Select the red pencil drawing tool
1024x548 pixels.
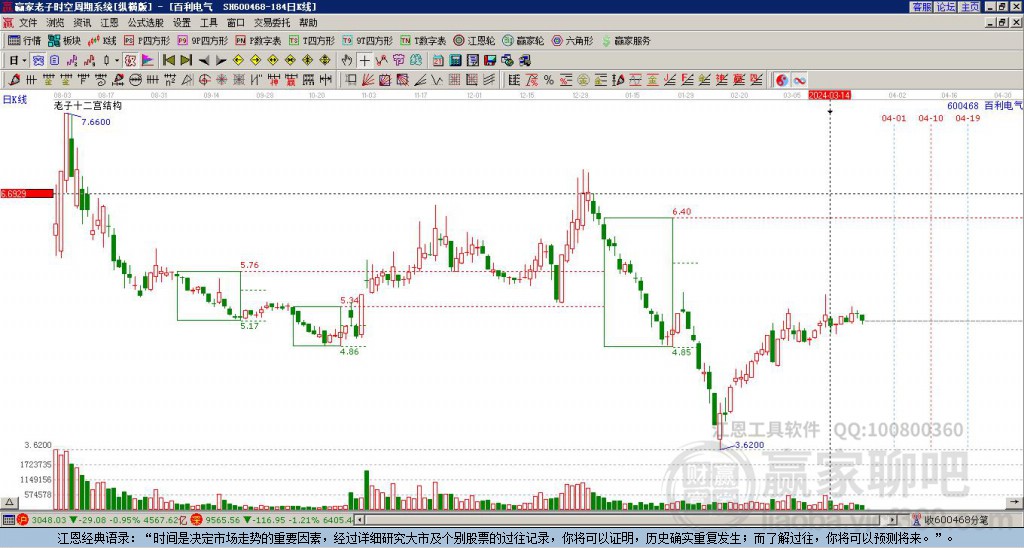[14, 80]
